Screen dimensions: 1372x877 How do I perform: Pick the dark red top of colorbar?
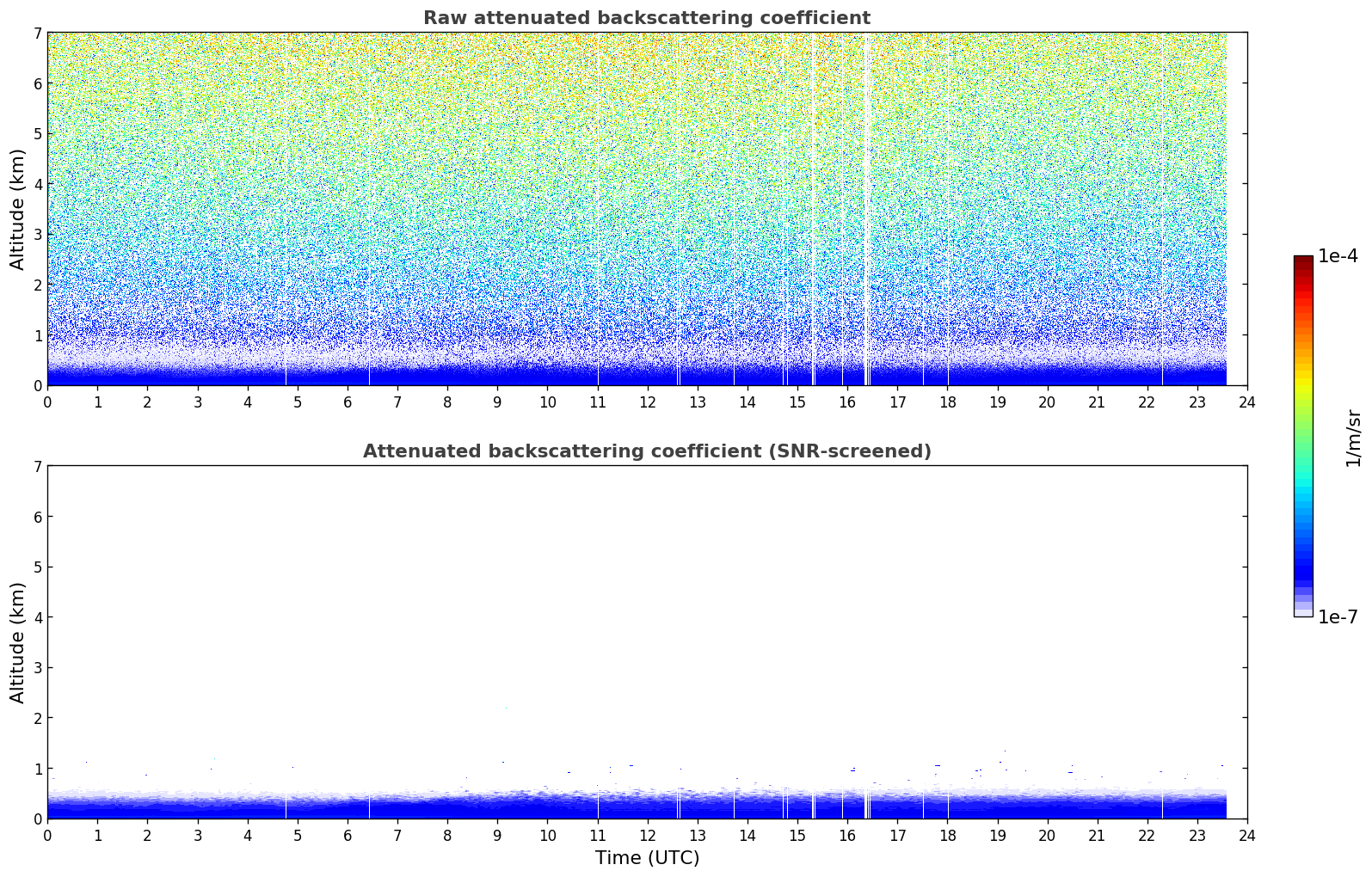(x=1303, y=261)
